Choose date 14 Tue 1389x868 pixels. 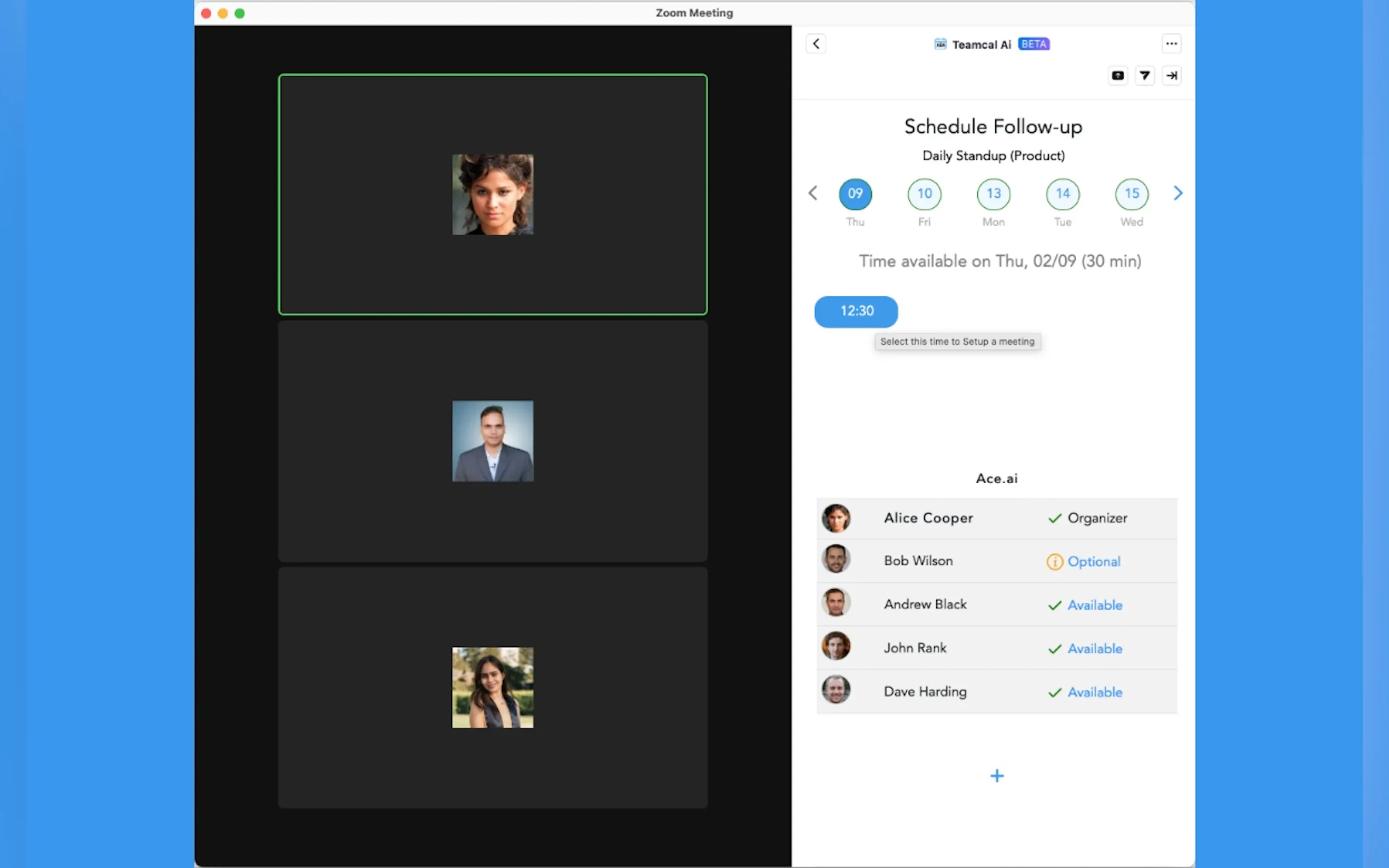pyautogui.click(x=1063, y=194)
